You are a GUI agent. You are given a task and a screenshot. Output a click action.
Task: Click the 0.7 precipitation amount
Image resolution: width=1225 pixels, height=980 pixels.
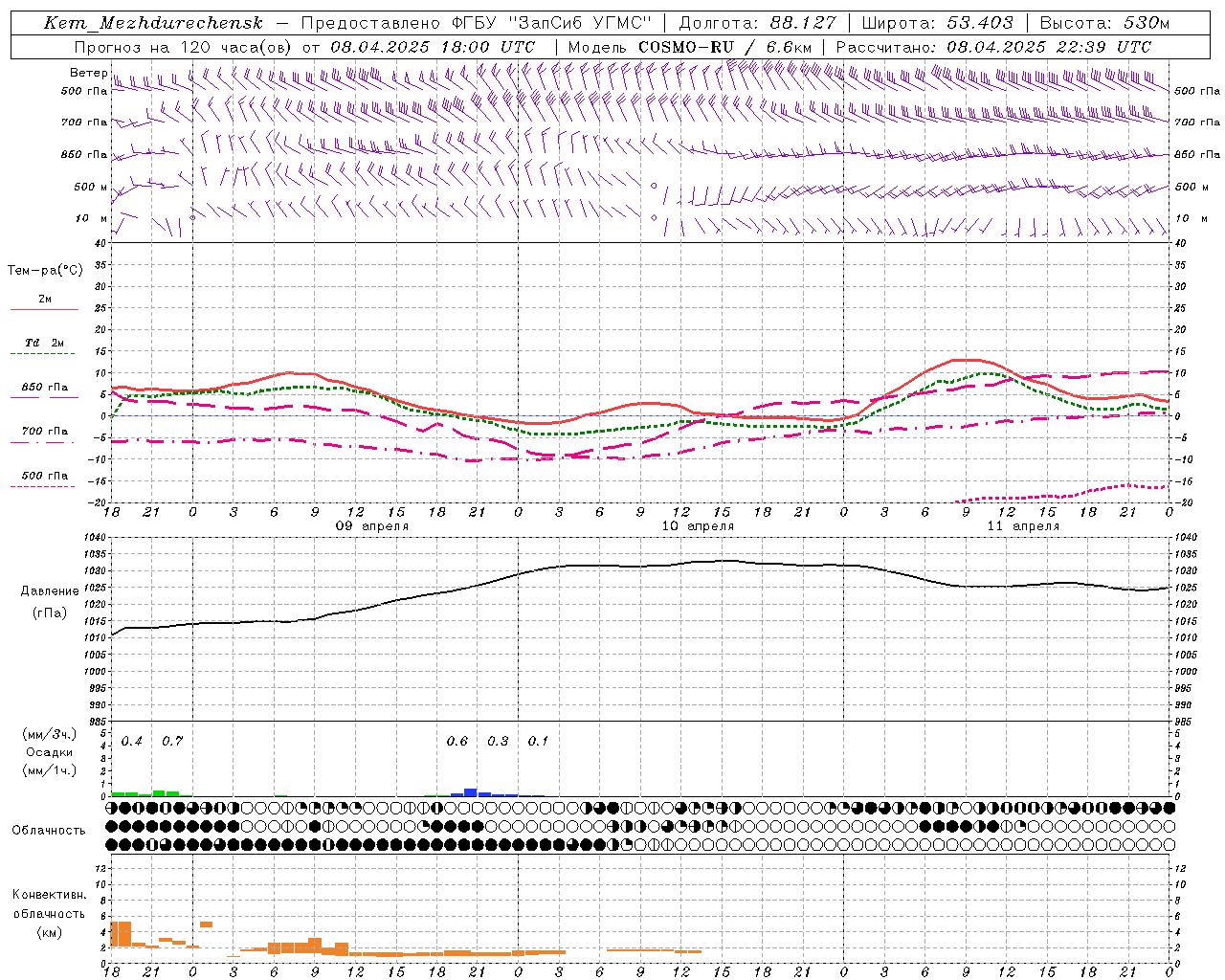click(172, 741)
